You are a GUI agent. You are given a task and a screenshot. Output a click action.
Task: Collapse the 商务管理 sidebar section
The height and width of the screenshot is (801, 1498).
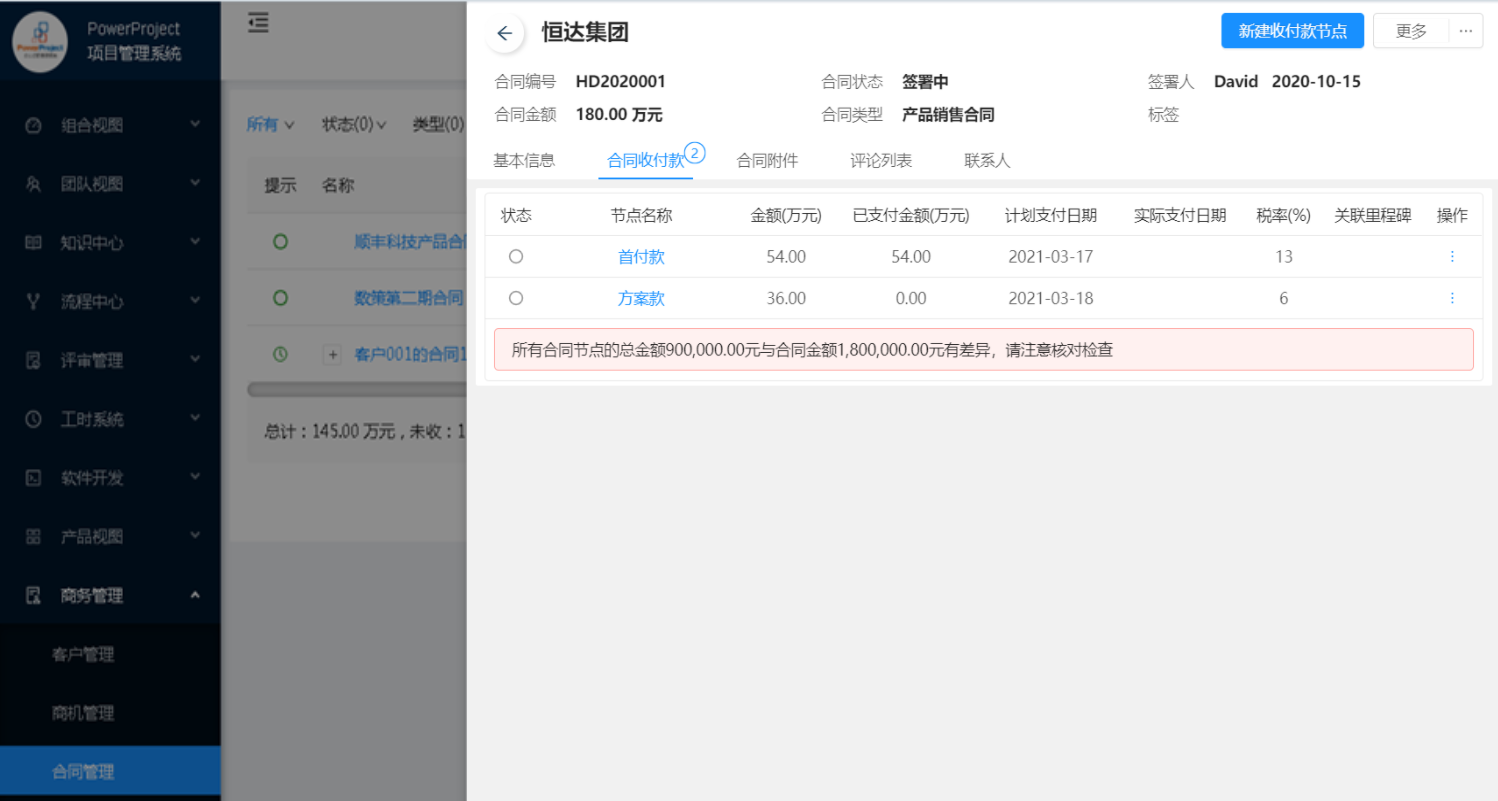click(x=195, y=595)
